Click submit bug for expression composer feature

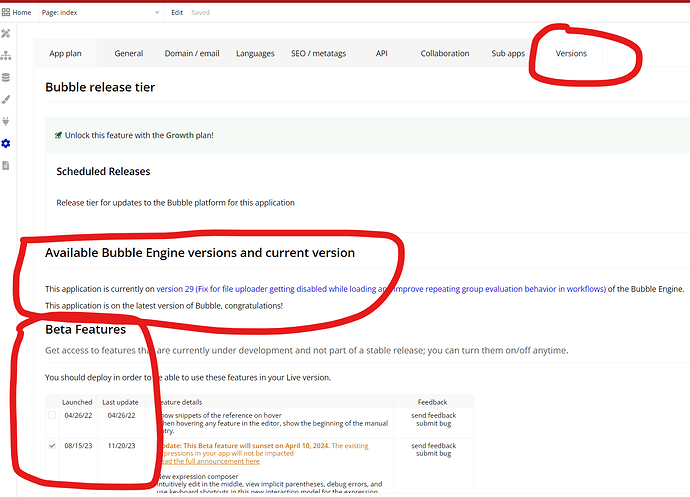433,453
